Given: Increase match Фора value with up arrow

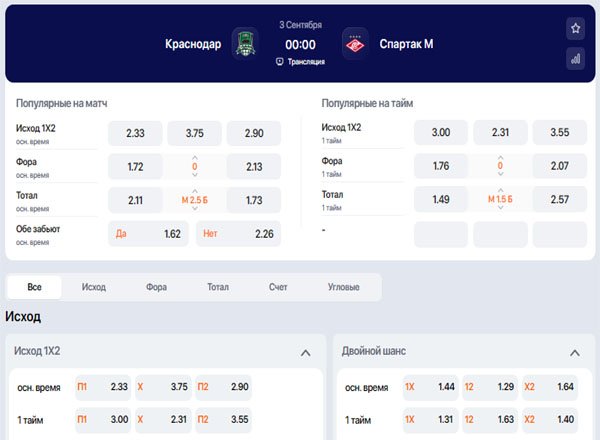Looking at the screenshot, I should (x=195, y=157).
